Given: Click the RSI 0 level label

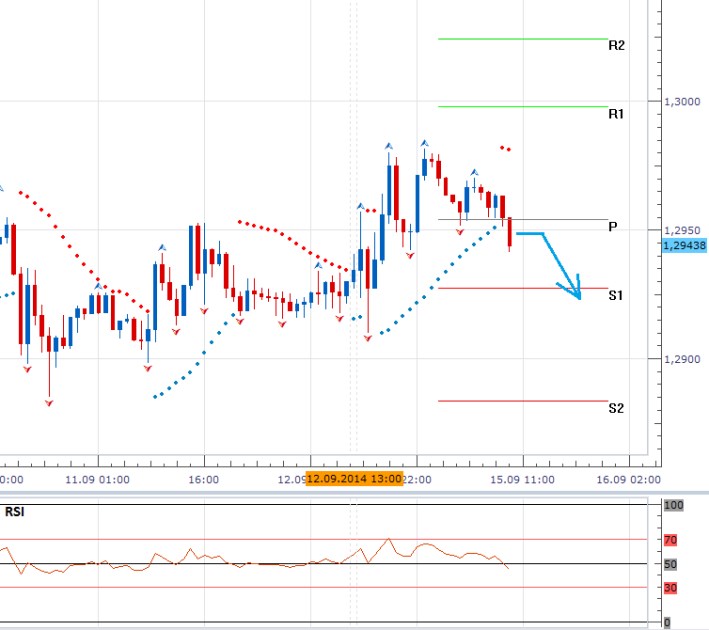Looking at the screenshot, I should tap(667, 622).
